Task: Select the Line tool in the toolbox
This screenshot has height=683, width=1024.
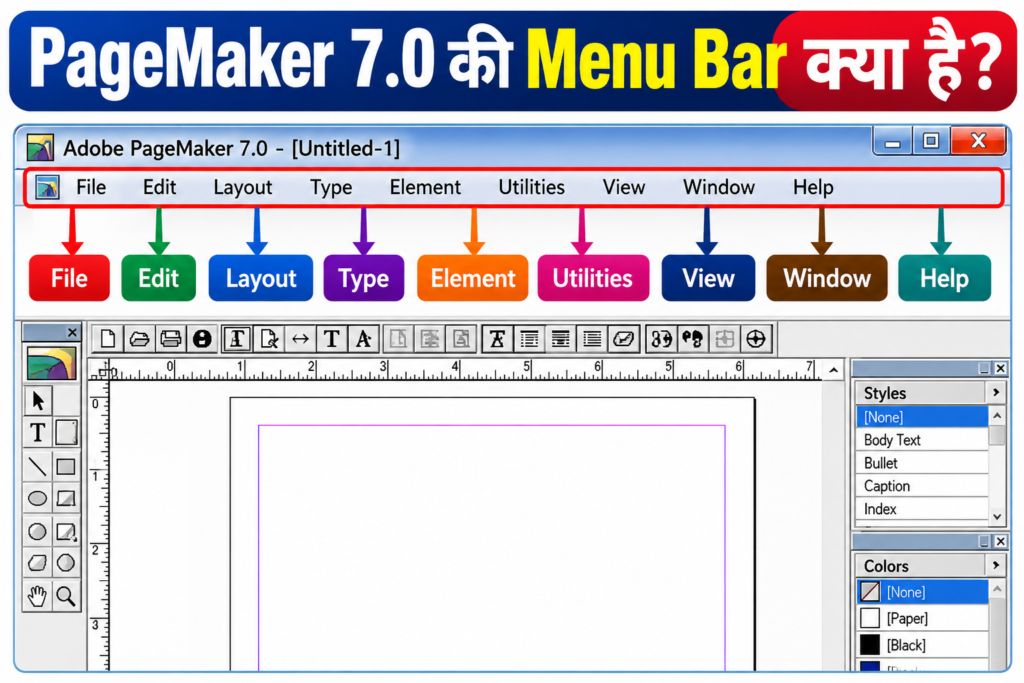Action: tap(37, 466)
